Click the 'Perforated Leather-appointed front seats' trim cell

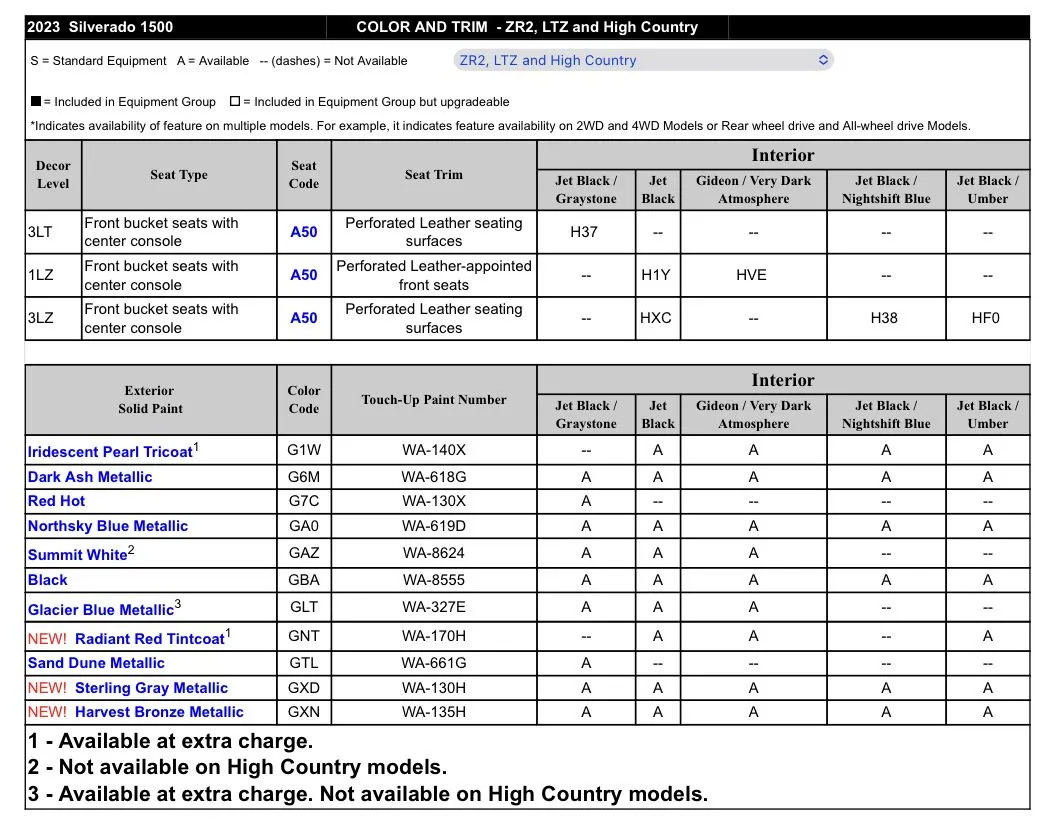pos(433,275)
